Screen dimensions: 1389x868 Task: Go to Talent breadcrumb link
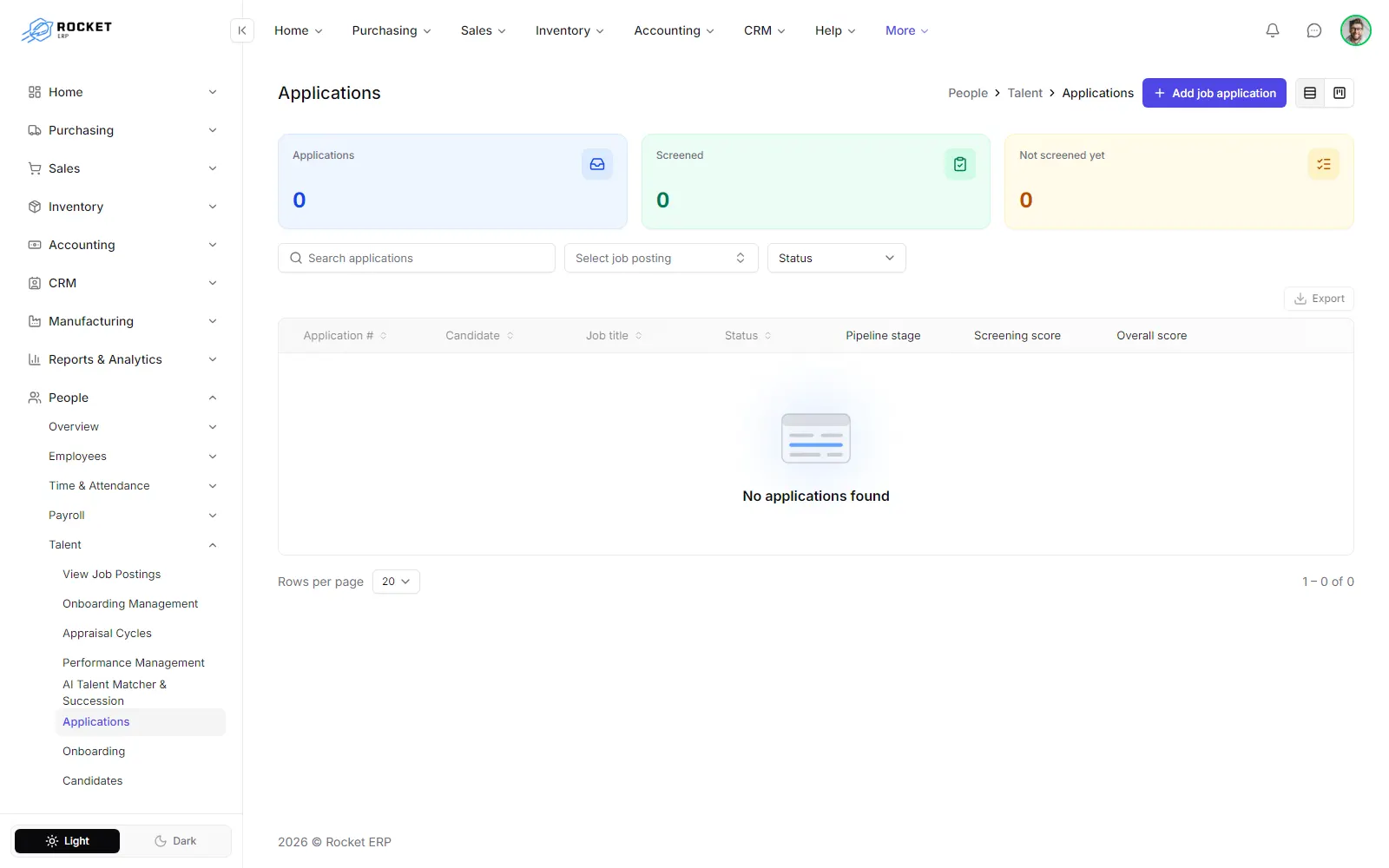[1024, 93]
